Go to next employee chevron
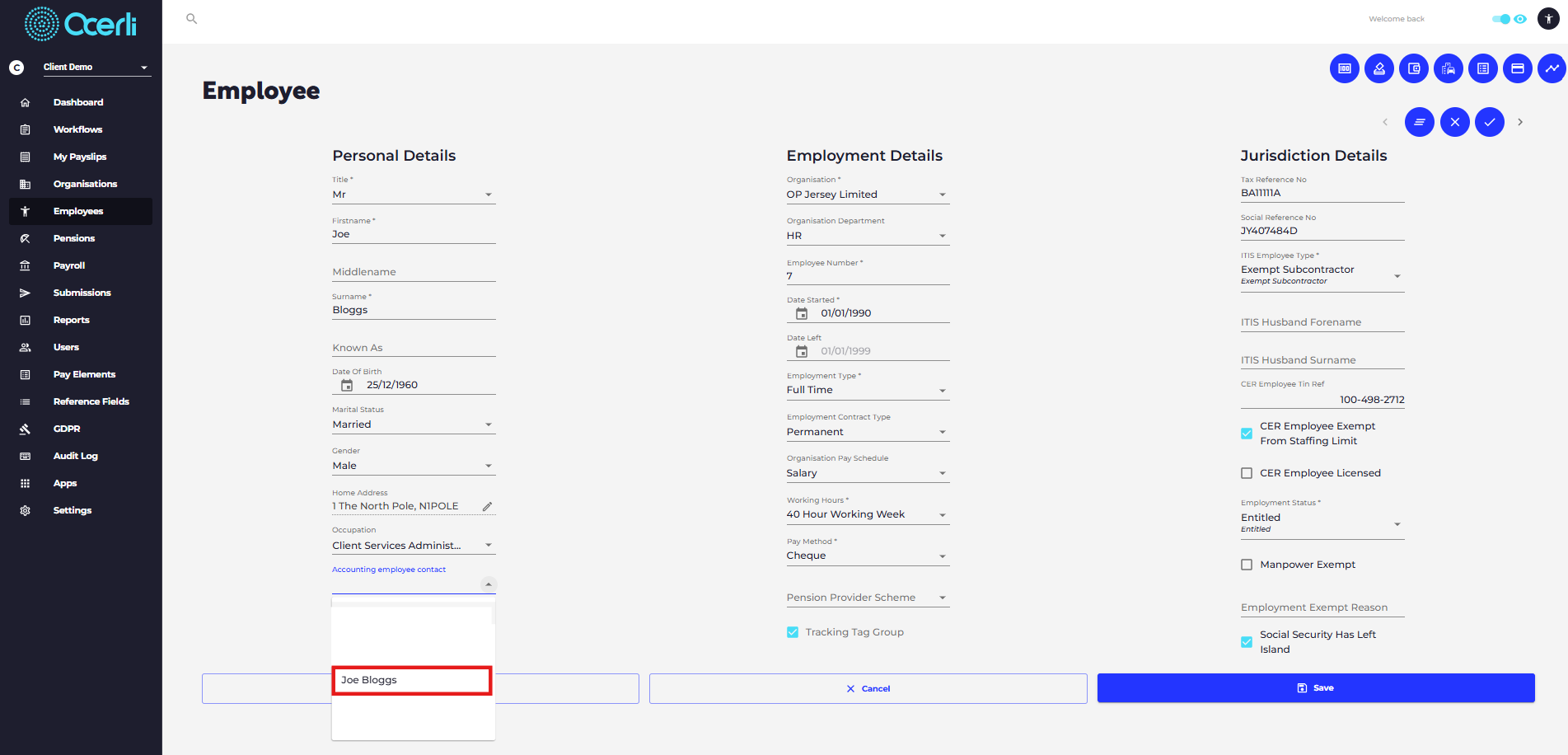1568x755 pixels. click(x=1520, y=122)
